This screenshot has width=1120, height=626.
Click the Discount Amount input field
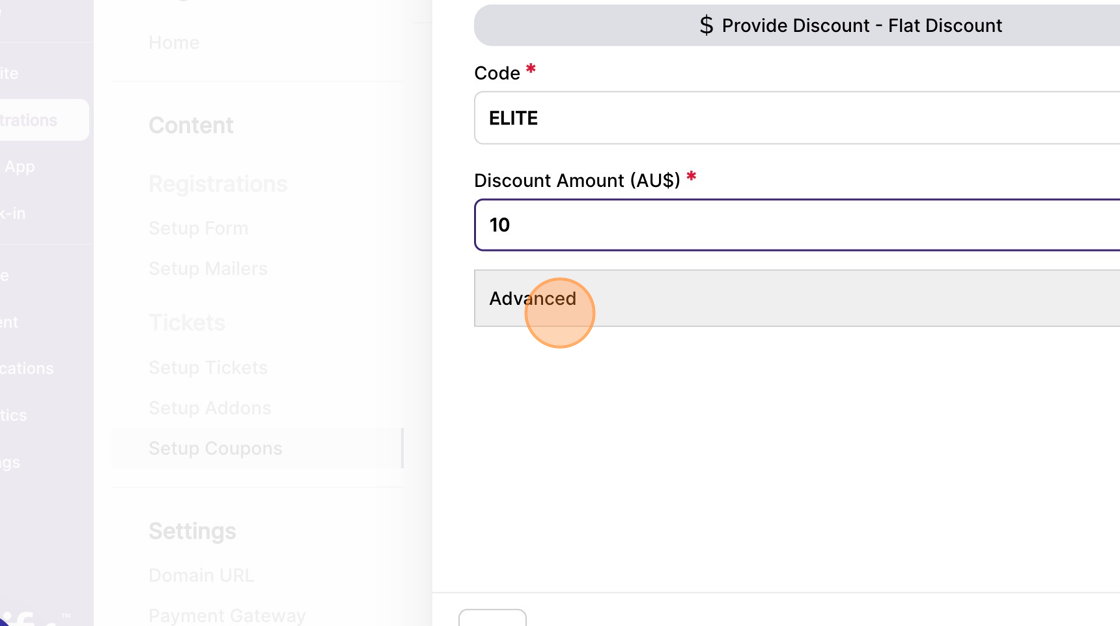point(796,225)
